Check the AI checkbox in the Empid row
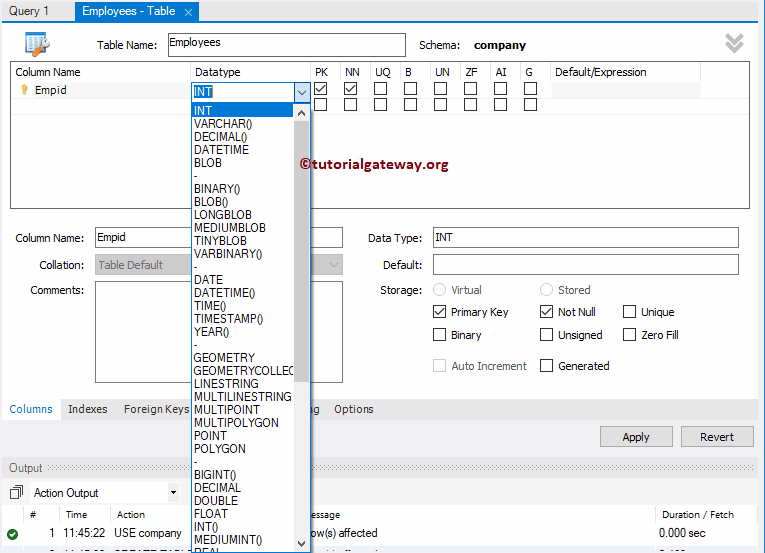Viewport: 765px width, 553px height. tap(501, 88)
